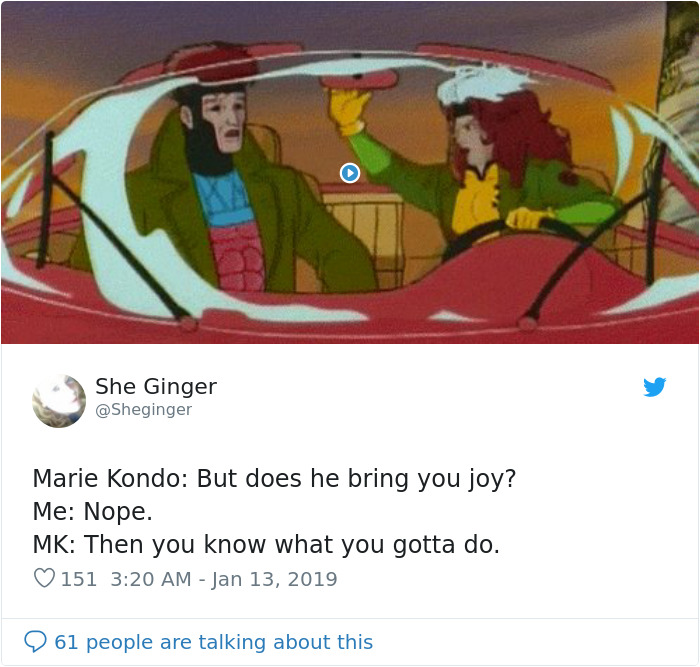Click the She Ginger display name
The height and width of the screenshot is (667, 700).
point(156,387)
